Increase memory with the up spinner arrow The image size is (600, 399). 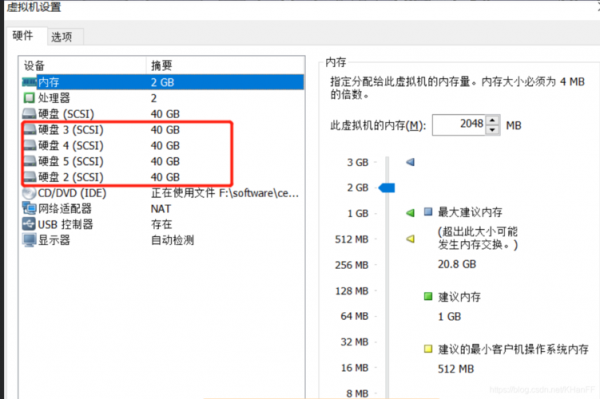(x=492, y=120)
